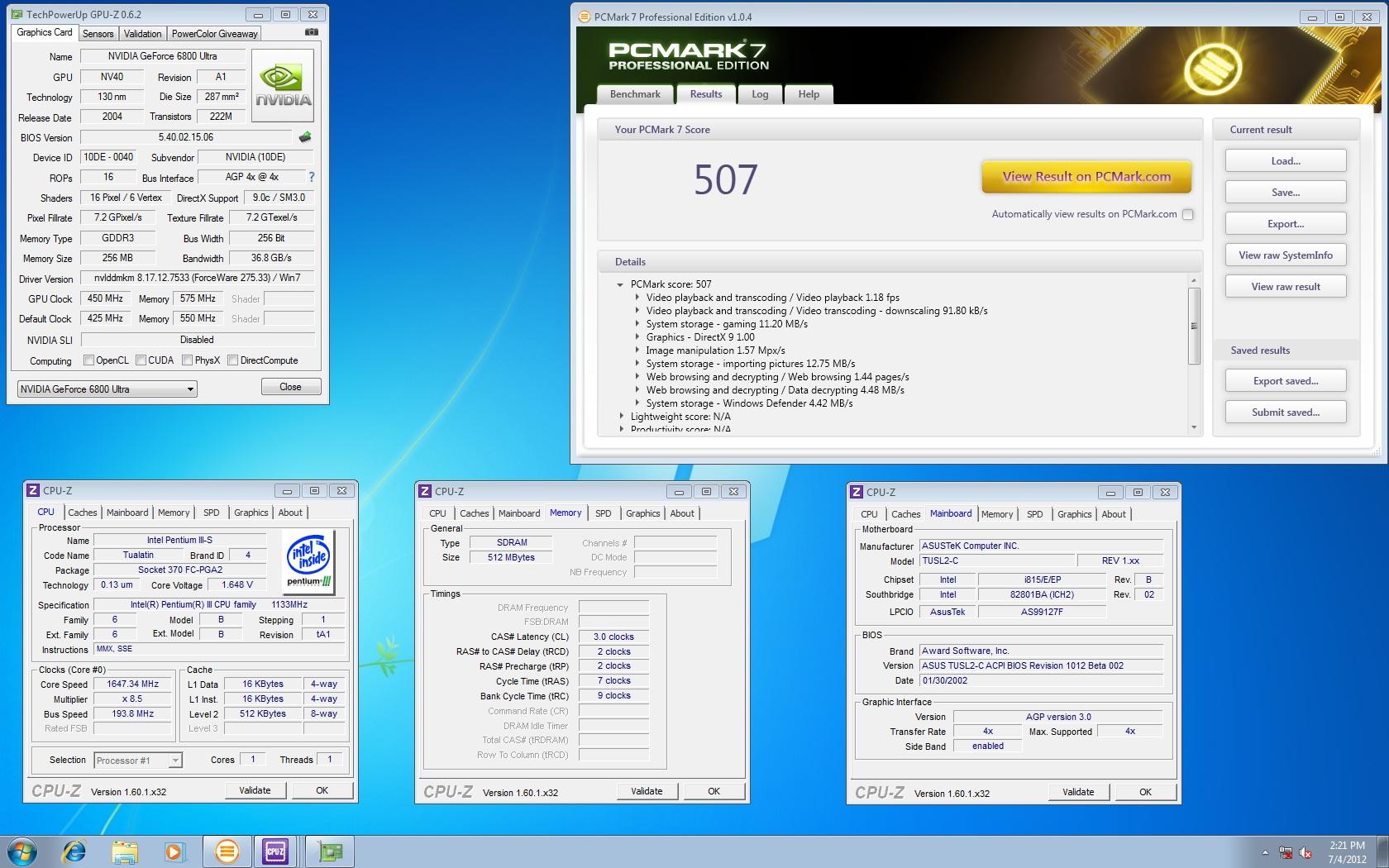Switch to PCMark 7 taskbar icon
1389x868 pixels.
tap(227, 851)
